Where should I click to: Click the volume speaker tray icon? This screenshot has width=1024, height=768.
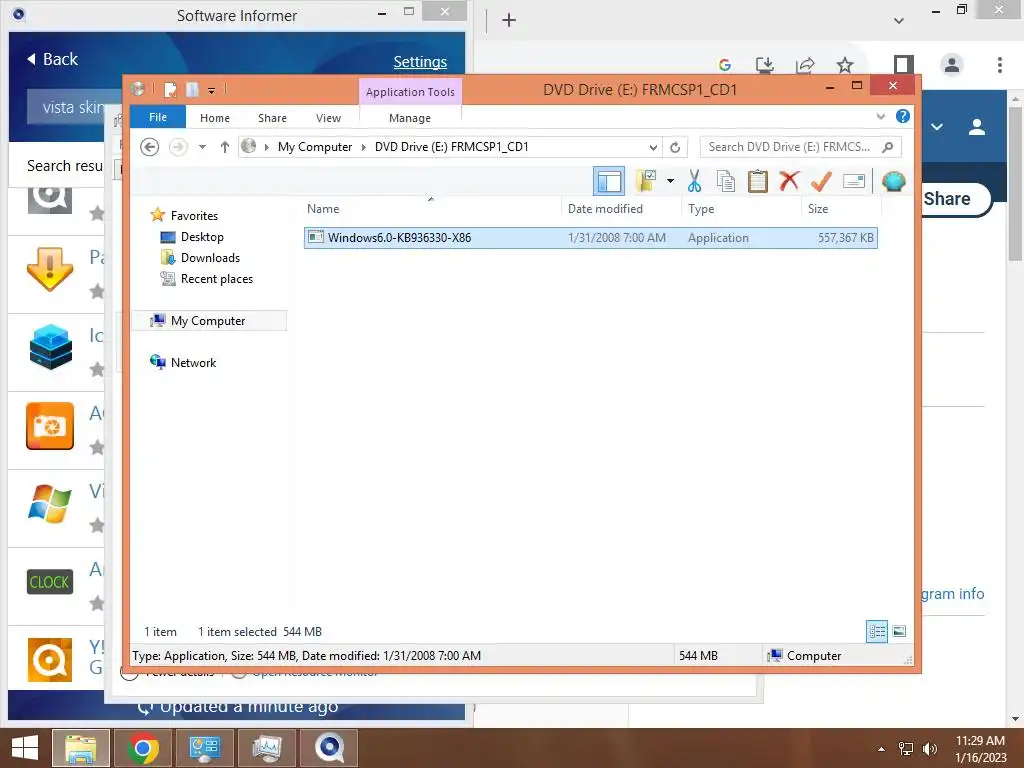pos(930,749)
